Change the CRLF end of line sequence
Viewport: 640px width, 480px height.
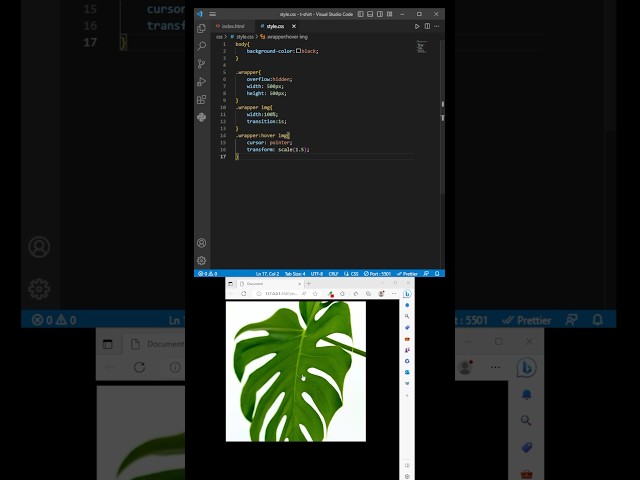pos(333,273)
